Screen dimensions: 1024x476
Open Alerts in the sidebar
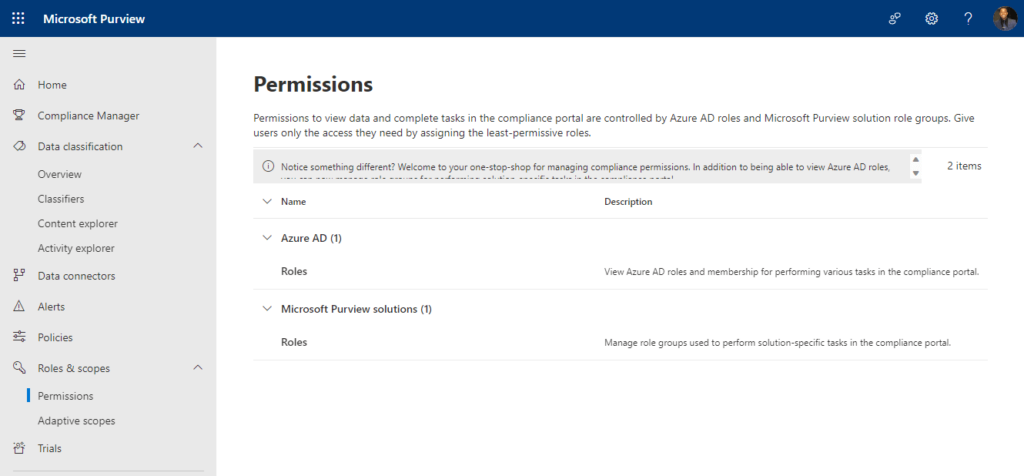click(x=51, y=307)
